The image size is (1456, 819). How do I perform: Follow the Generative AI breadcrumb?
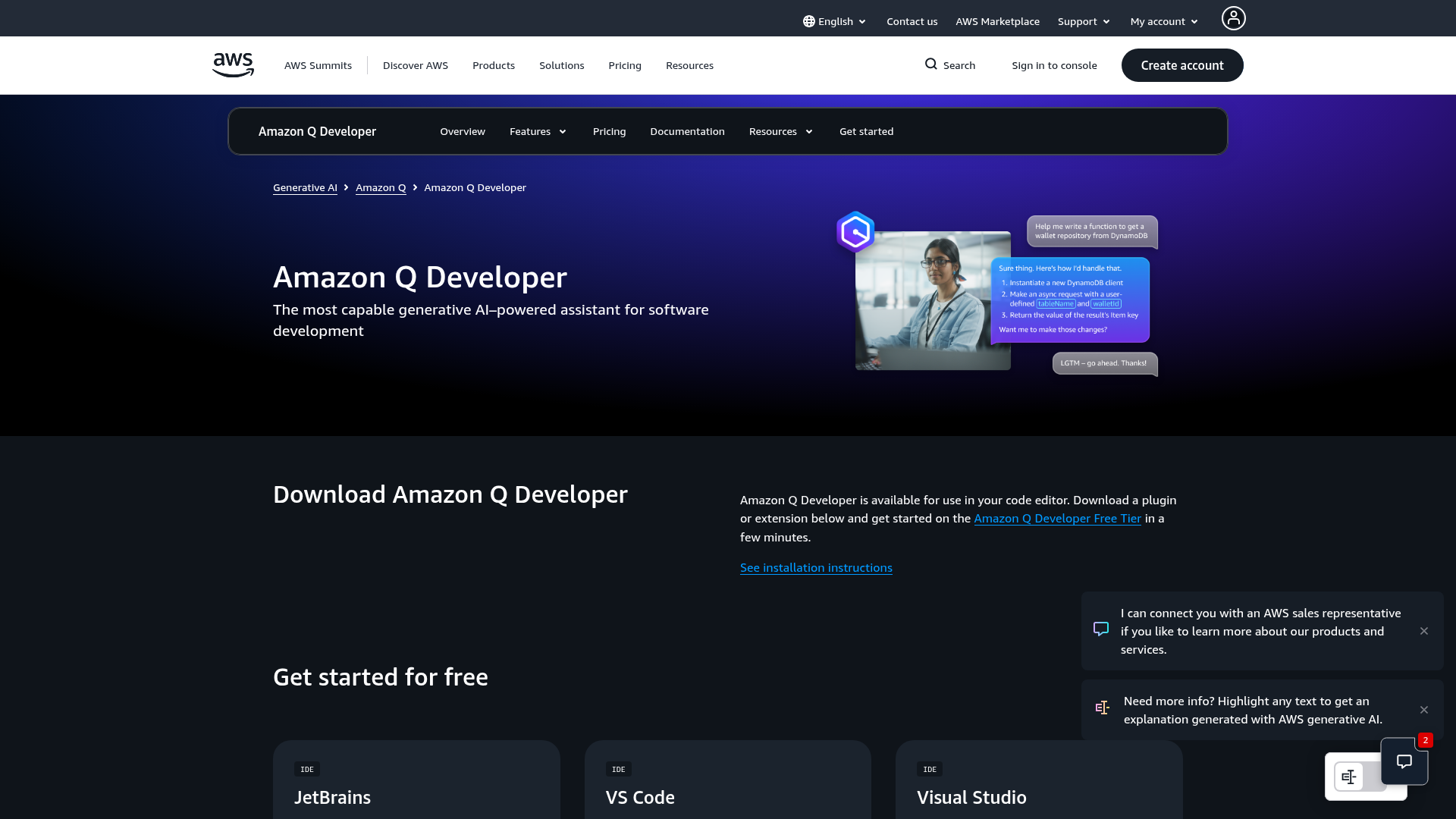[x=305, y=187]
